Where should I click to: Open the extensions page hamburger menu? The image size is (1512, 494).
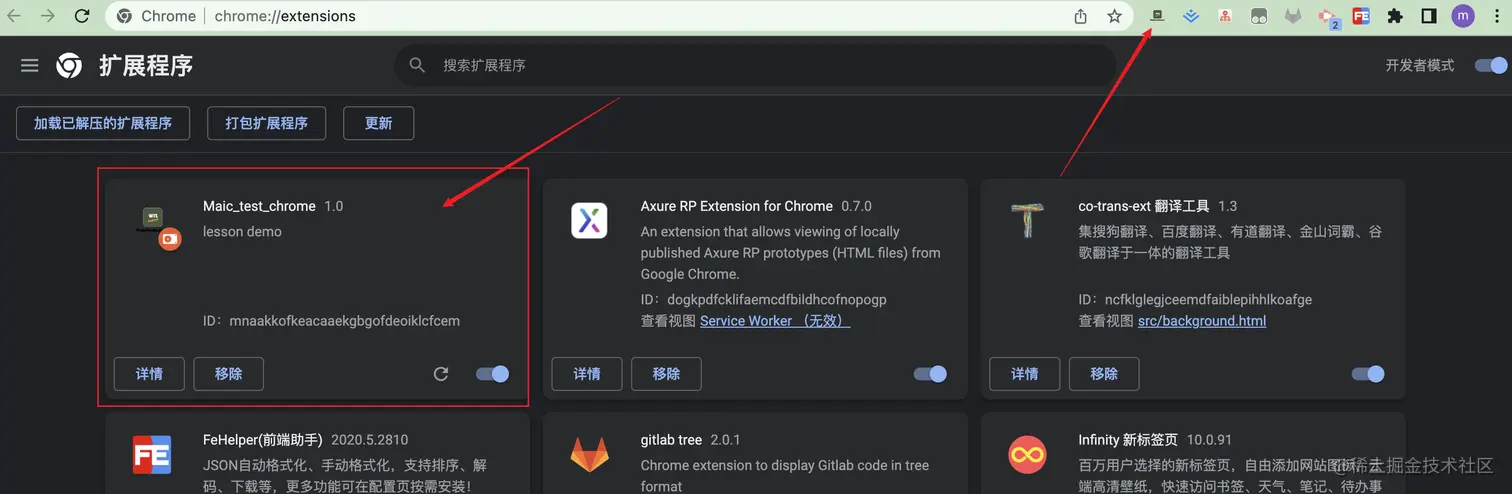pos(30,65)
